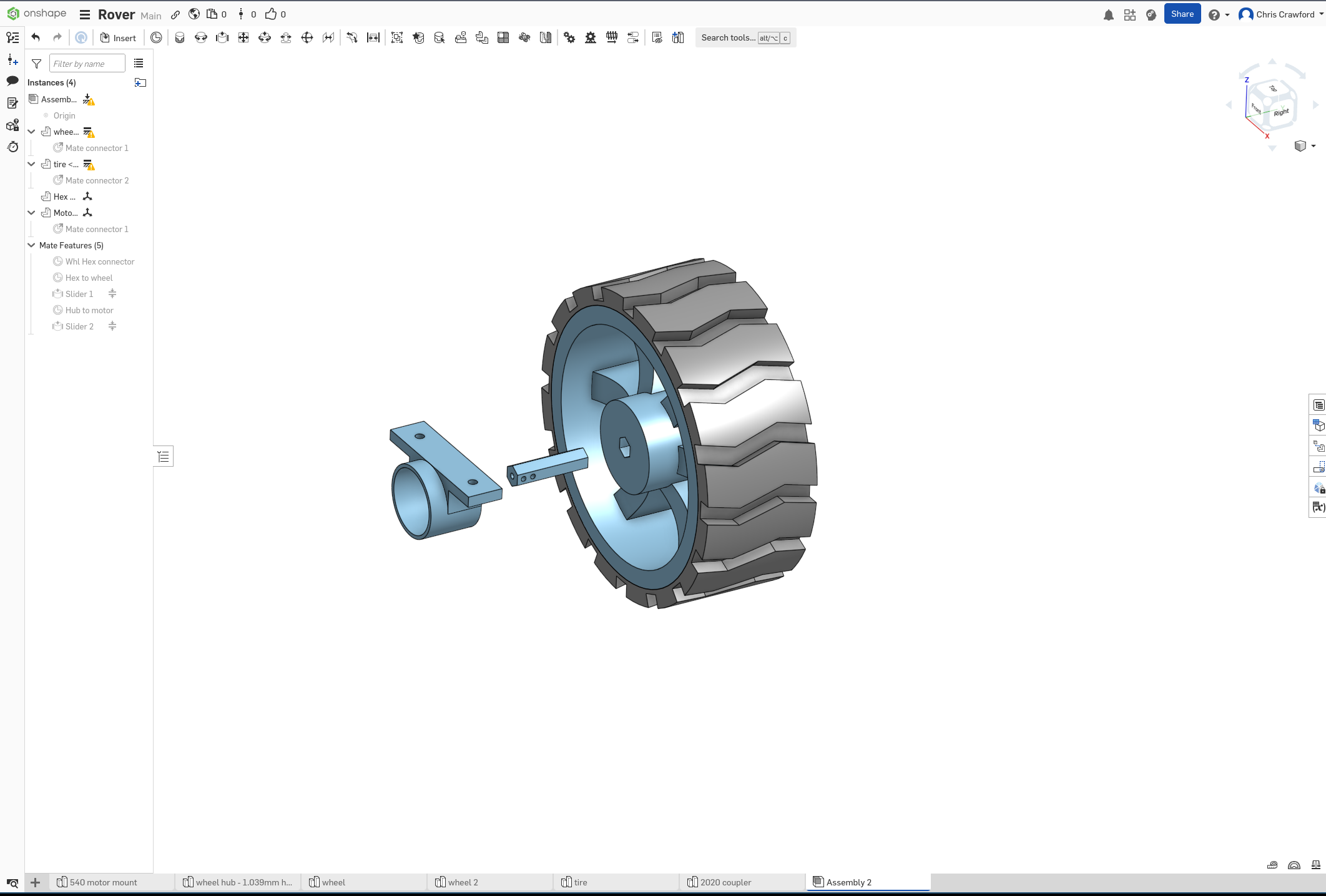1326x896 pixels.
Task: Click the view lock icon on the right panel
Action: 1319,488
